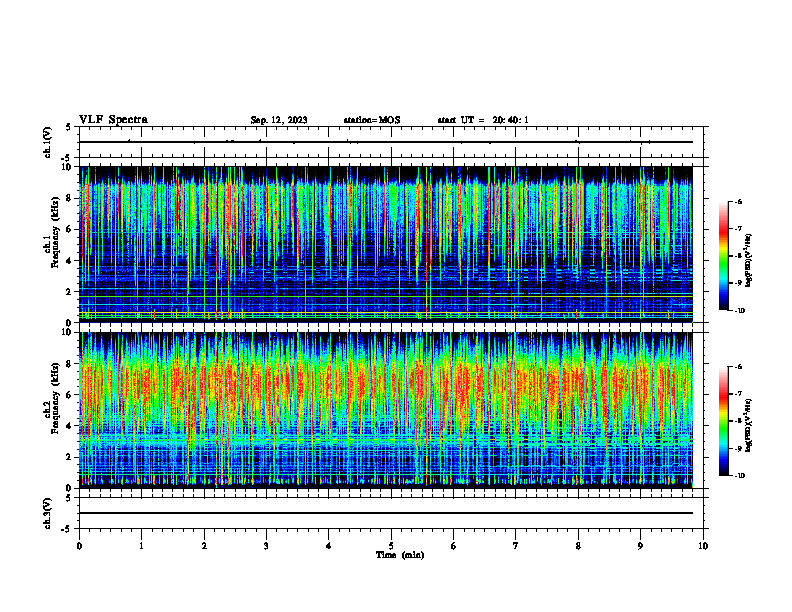Click the ch.1 spectrogram colorbar
The height and width of the screenshot is (612, 792).
pos(723,256)
